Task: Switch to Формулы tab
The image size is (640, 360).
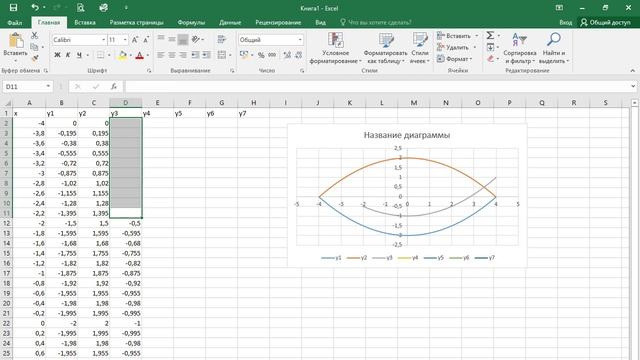Action: [x=191, y=22]
